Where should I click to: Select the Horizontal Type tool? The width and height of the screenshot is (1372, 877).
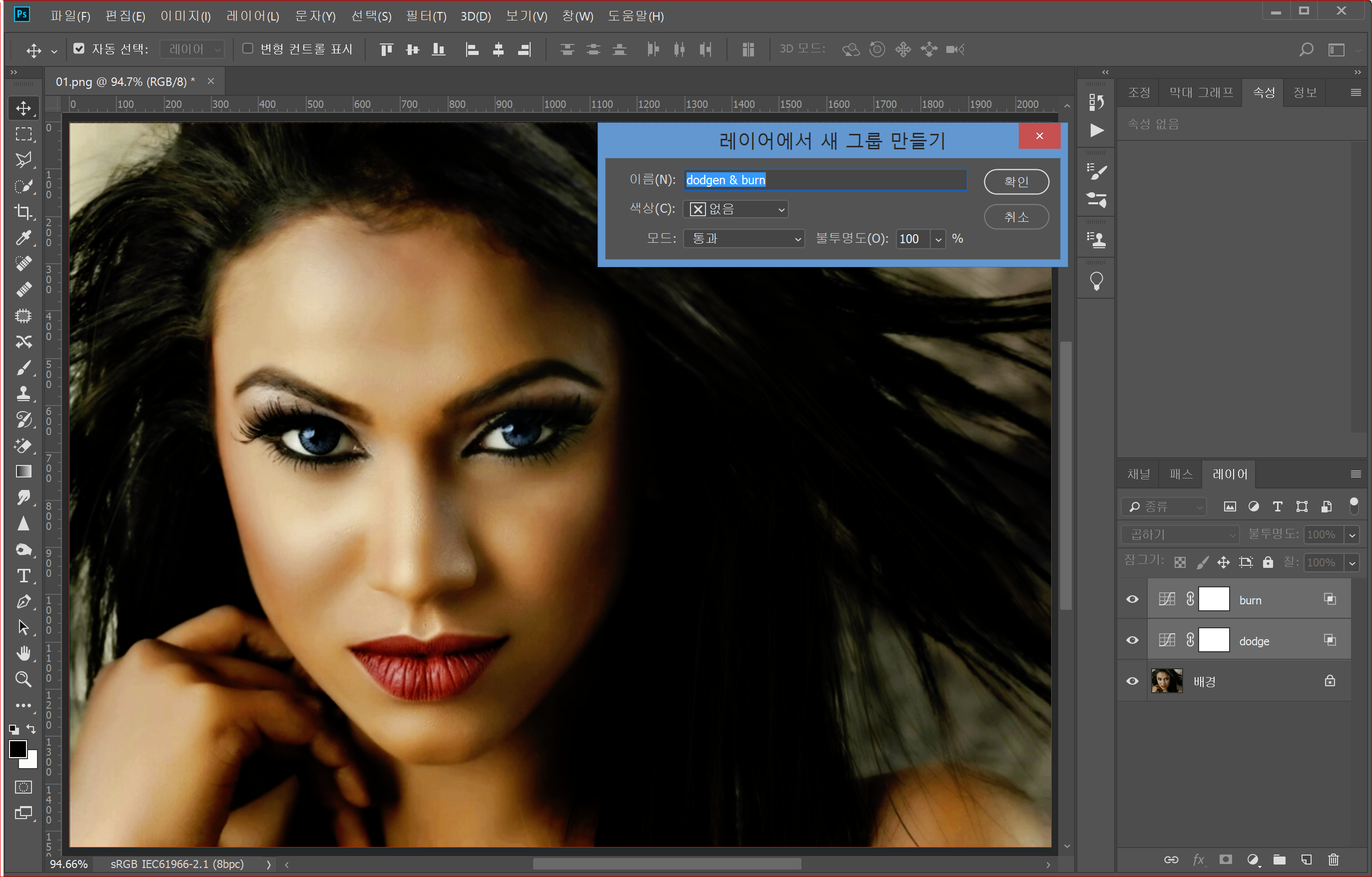23,576
